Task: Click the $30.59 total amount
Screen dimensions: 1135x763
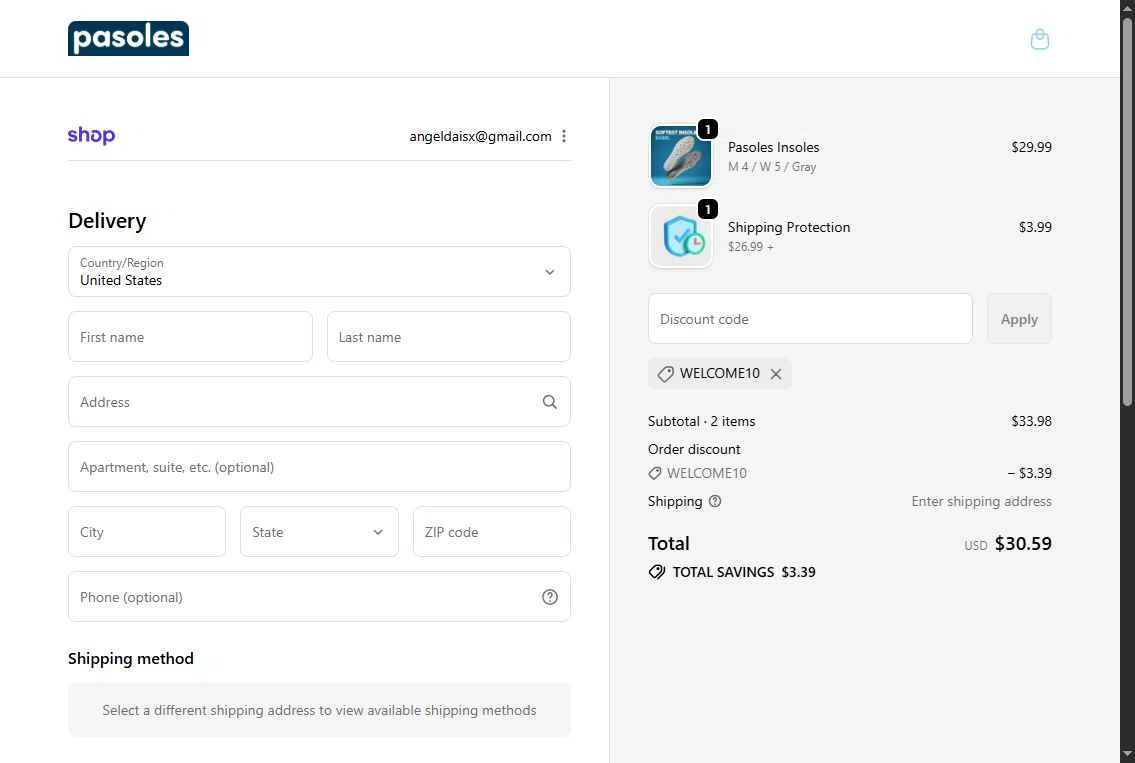Action: (1023, 544)
